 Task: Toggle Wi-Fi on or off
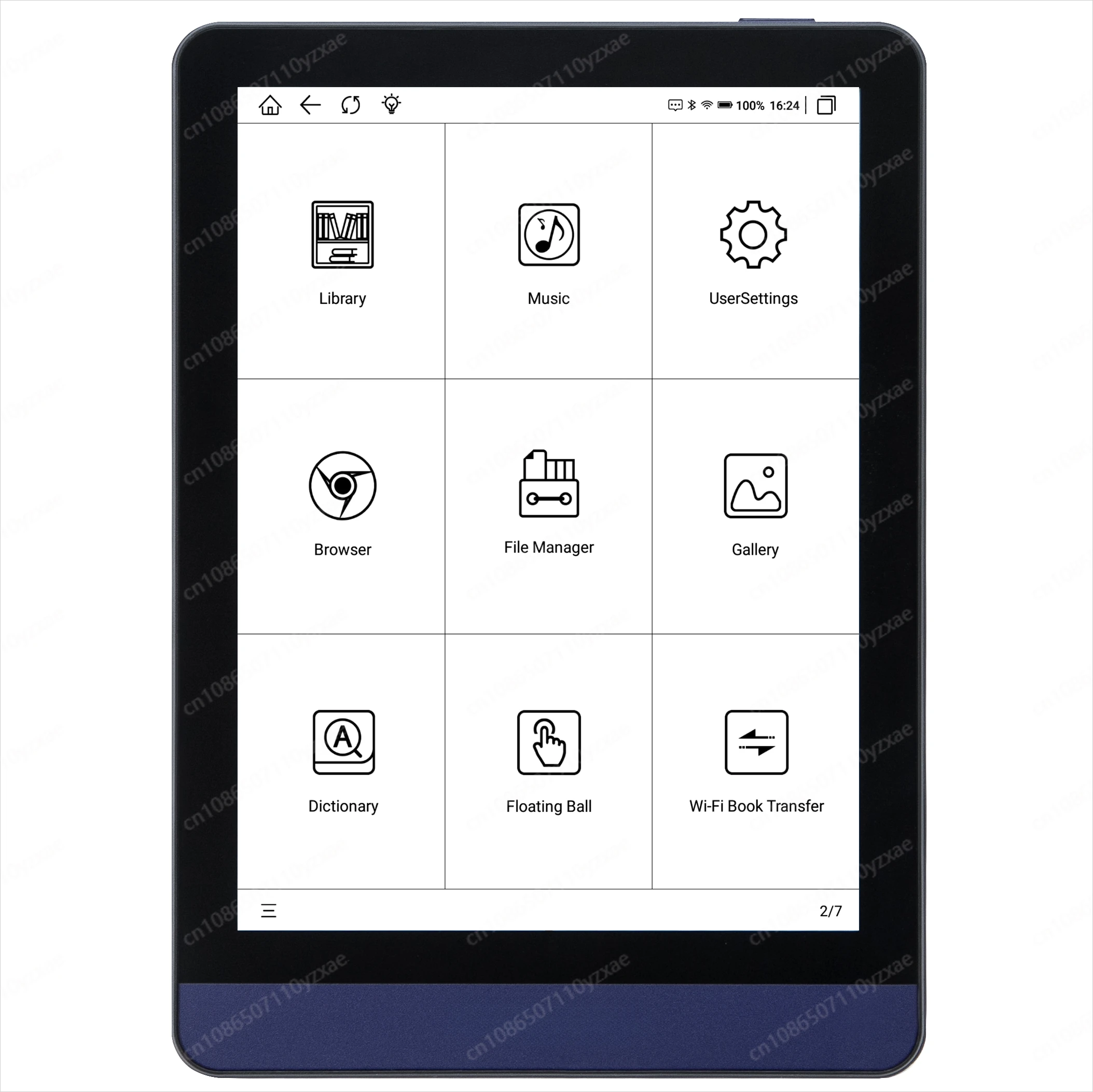pyautogui.click(x=717, y=103)
